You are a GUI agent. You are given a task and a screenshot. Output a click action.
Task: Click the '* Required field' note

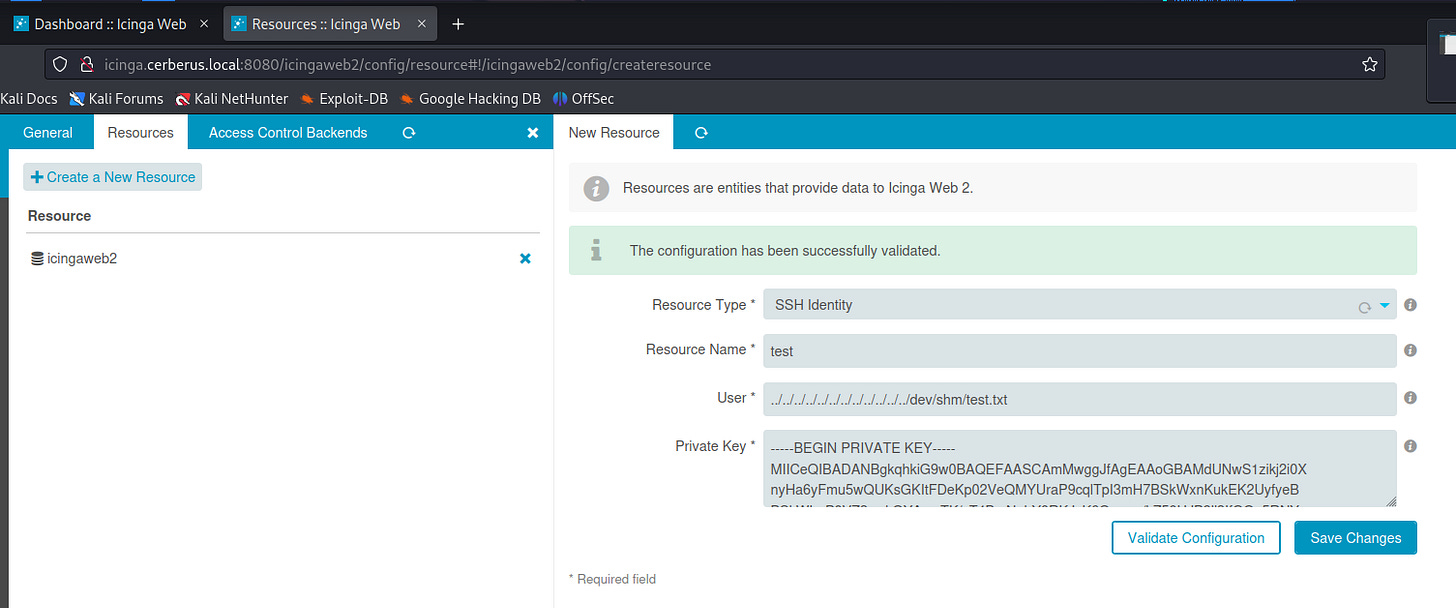coord(612,579)
